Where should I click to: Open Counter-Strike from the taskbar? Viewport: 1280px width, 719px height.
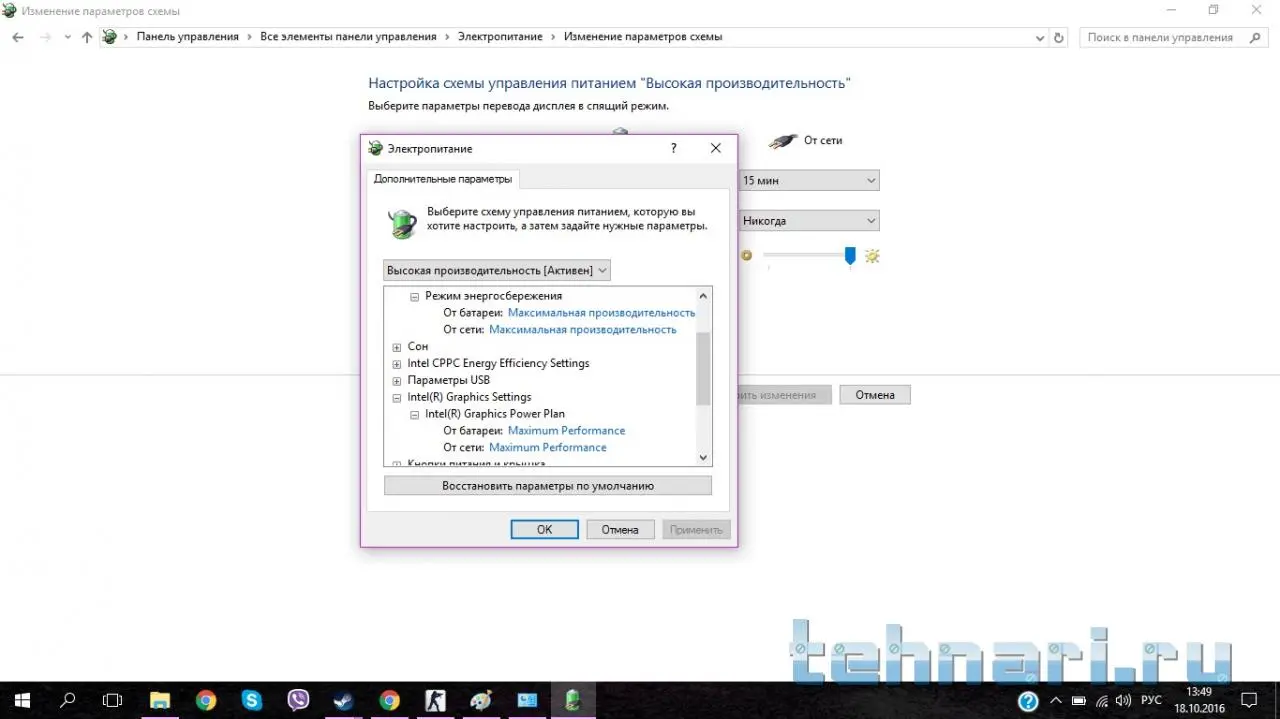(x=436, y=700)
